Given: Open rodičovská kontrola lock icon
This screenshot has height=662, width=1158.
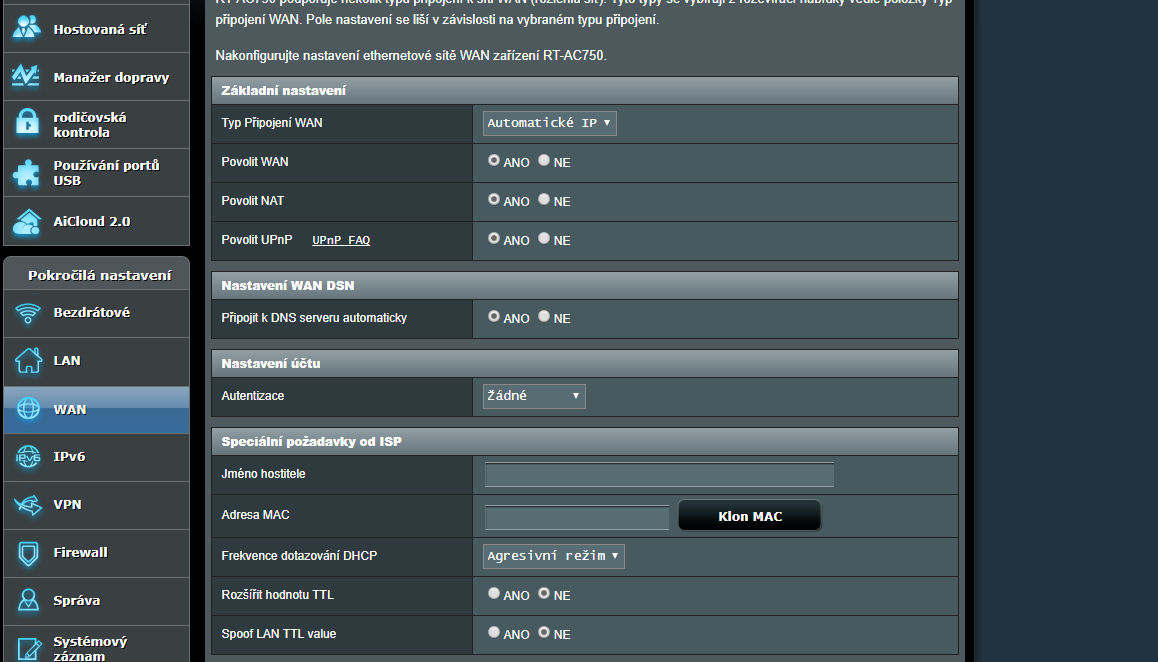Looking at the screenshot, I should pos(26,124).
